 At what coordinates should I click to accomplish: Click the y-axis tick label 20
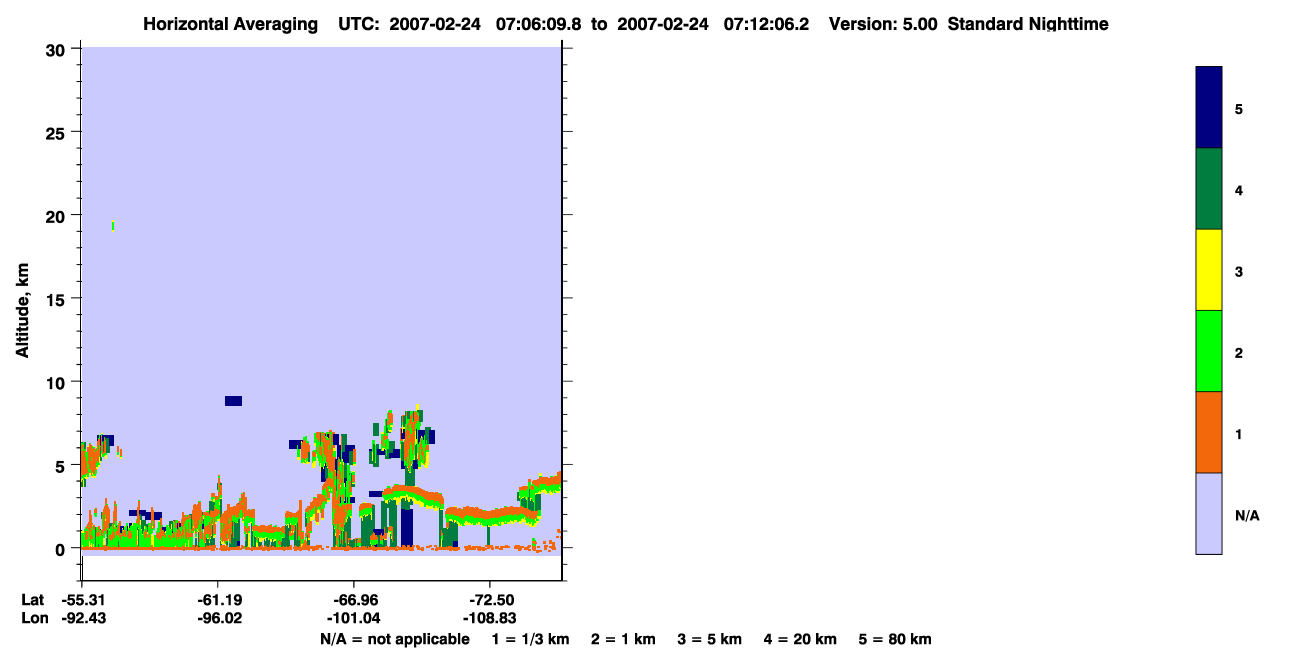[58, 215]
